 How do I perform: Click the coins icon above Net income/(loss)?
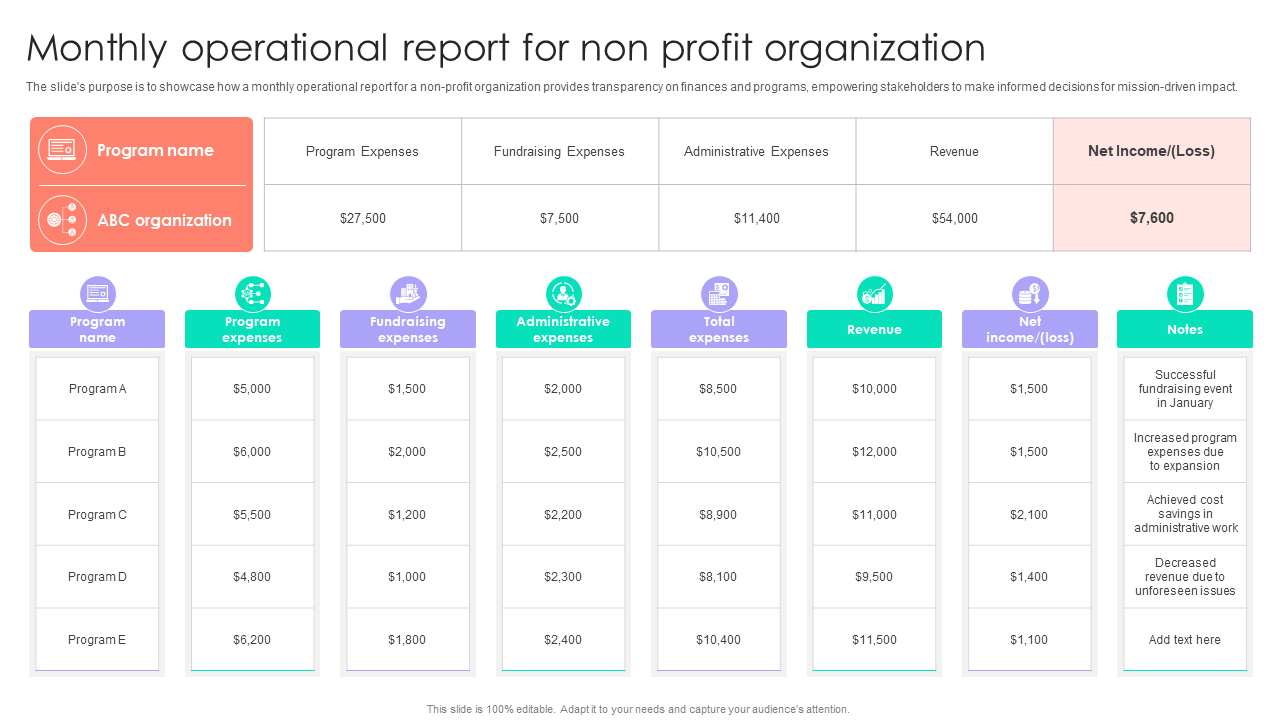[x=1030, y=294]
